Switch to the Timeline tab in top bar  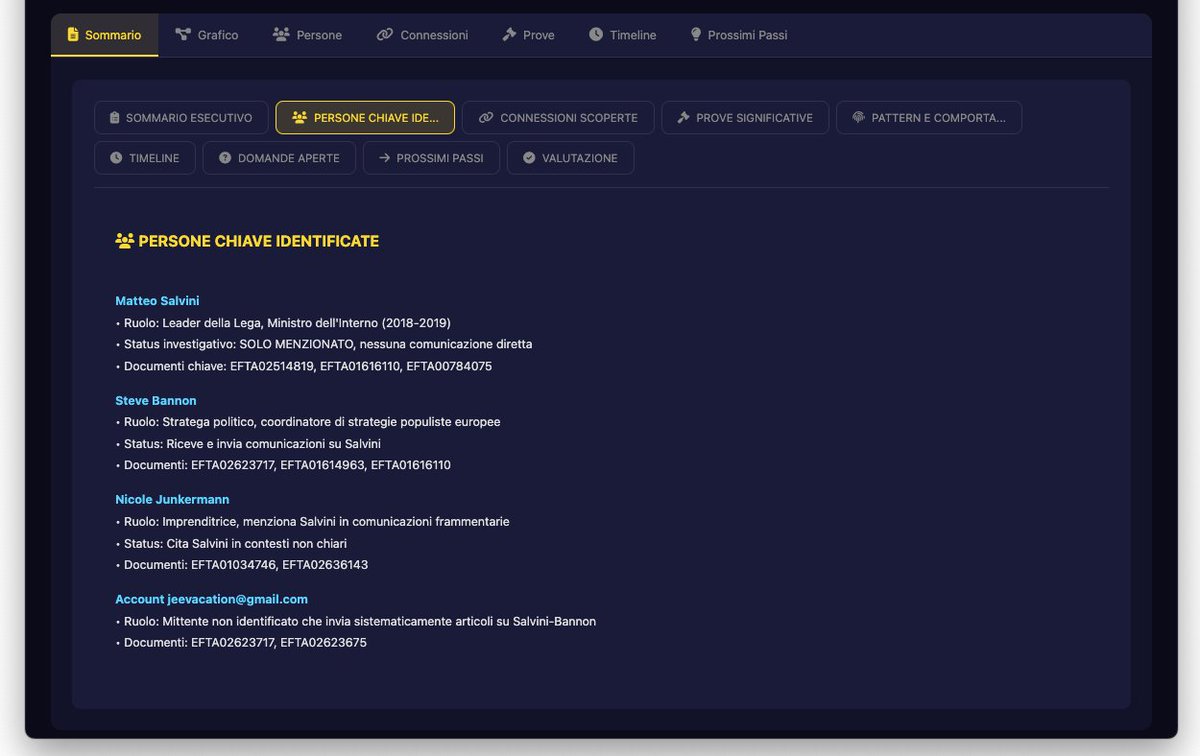coord(623,35)
